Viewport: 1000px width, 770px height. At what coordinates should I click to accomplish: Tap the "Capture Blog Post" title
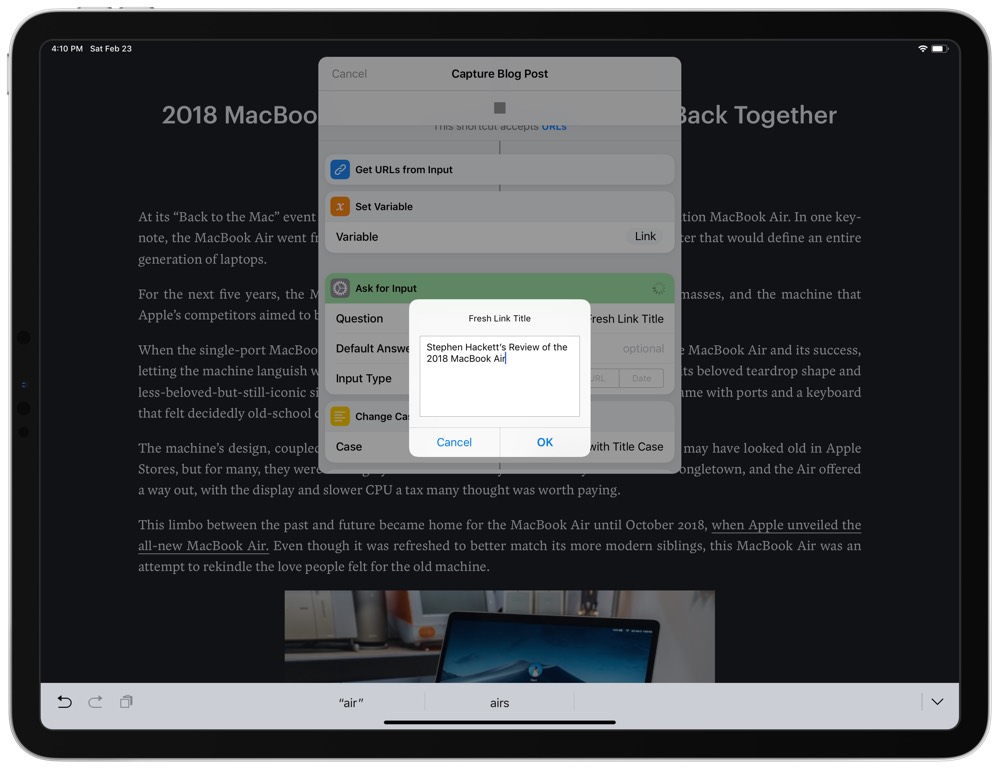coord(499,74)
